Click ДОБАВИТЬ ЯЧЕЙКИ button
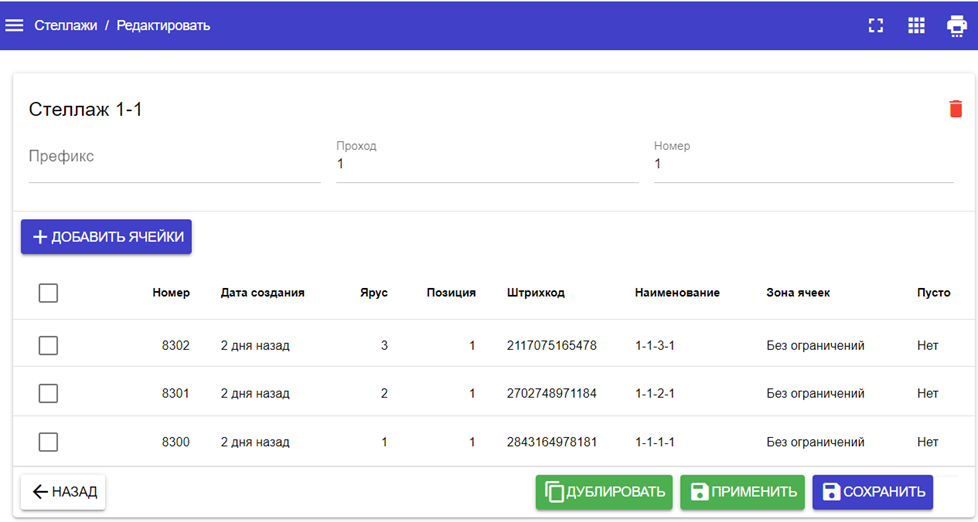Viewport: 978px width, 522px height. [106, 237]
